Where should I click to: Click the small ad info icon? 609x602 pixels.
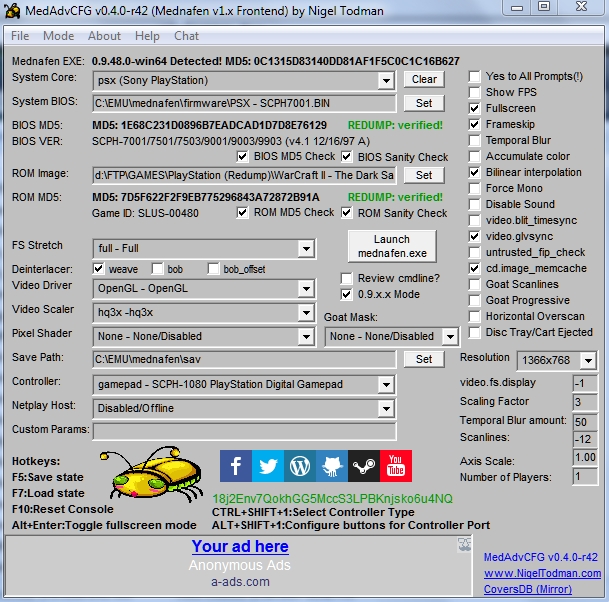[465, 545]
